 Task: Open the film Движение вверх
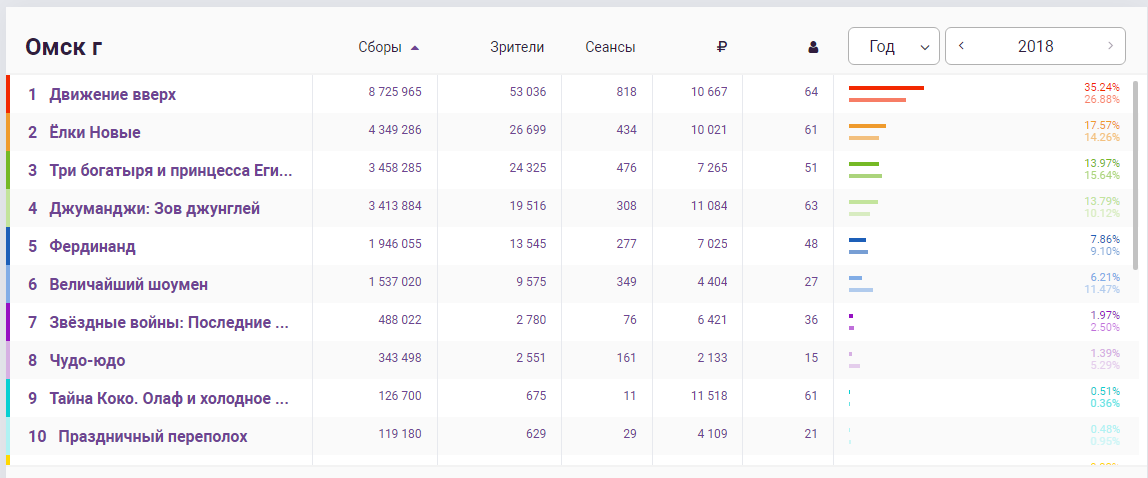tap(113, 94)
